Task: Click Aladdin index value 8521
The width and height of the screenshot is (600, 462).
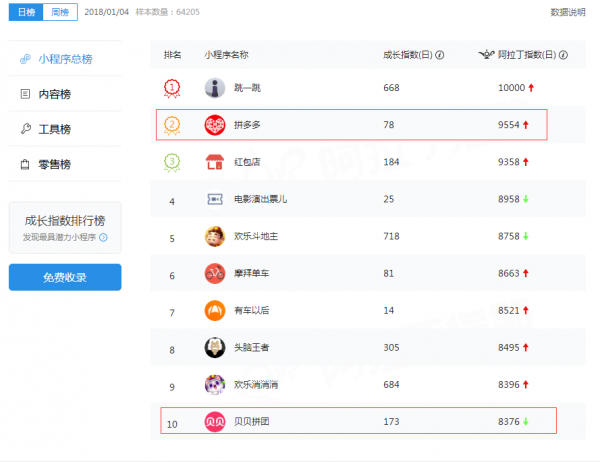Action: click(x=509, y=310)
